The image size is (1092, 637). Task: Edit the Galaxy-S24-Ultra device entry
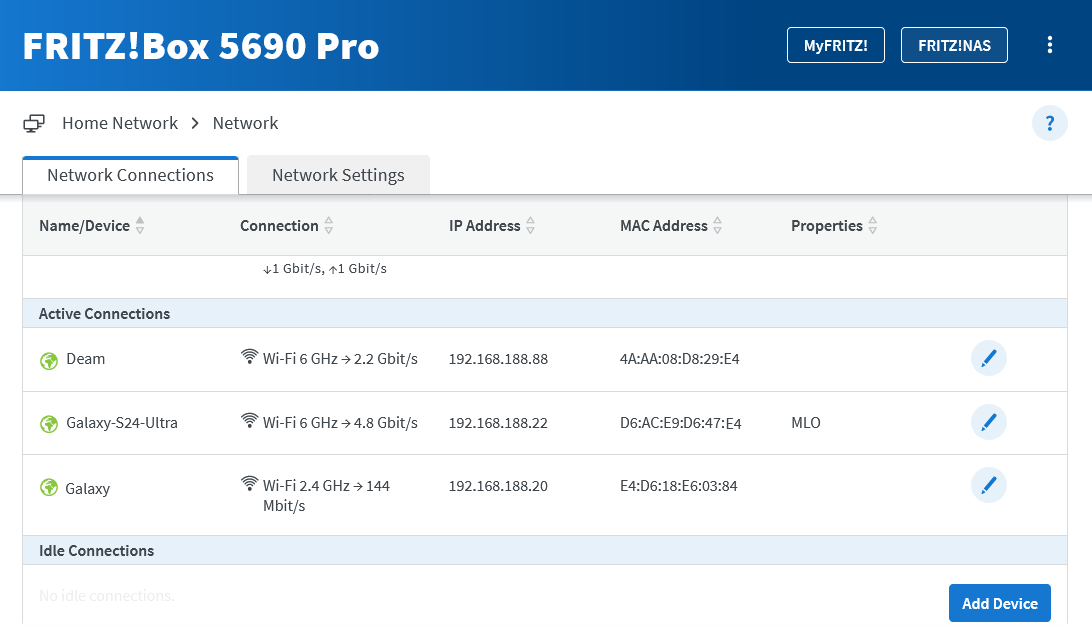(x=988, y=423)
